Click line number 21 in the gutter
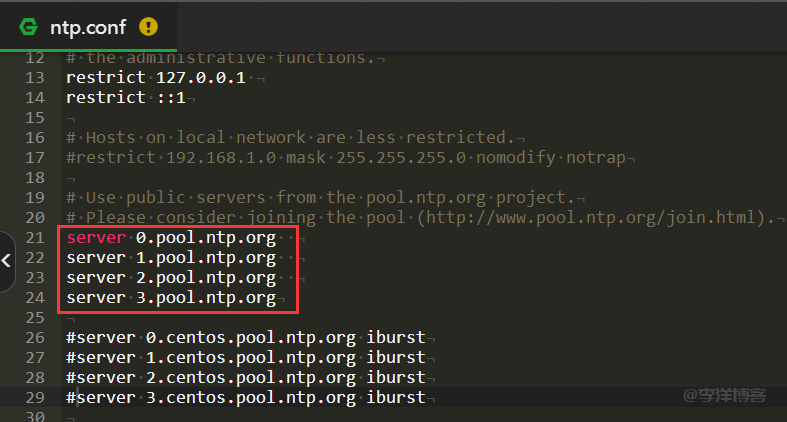Image resolution: width=787 pixels, height=422 pixels. (35, 237)
